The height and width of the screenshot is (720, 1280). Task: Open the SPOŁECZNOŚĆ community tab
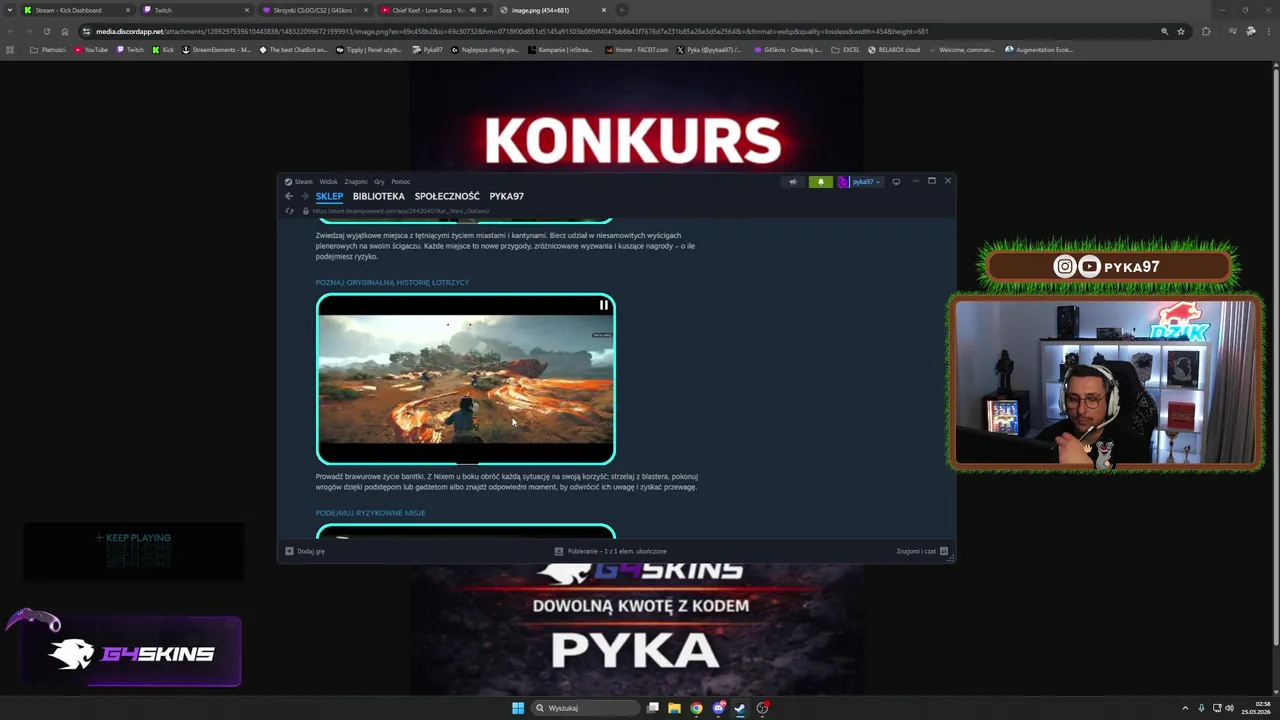coord(447,196)
